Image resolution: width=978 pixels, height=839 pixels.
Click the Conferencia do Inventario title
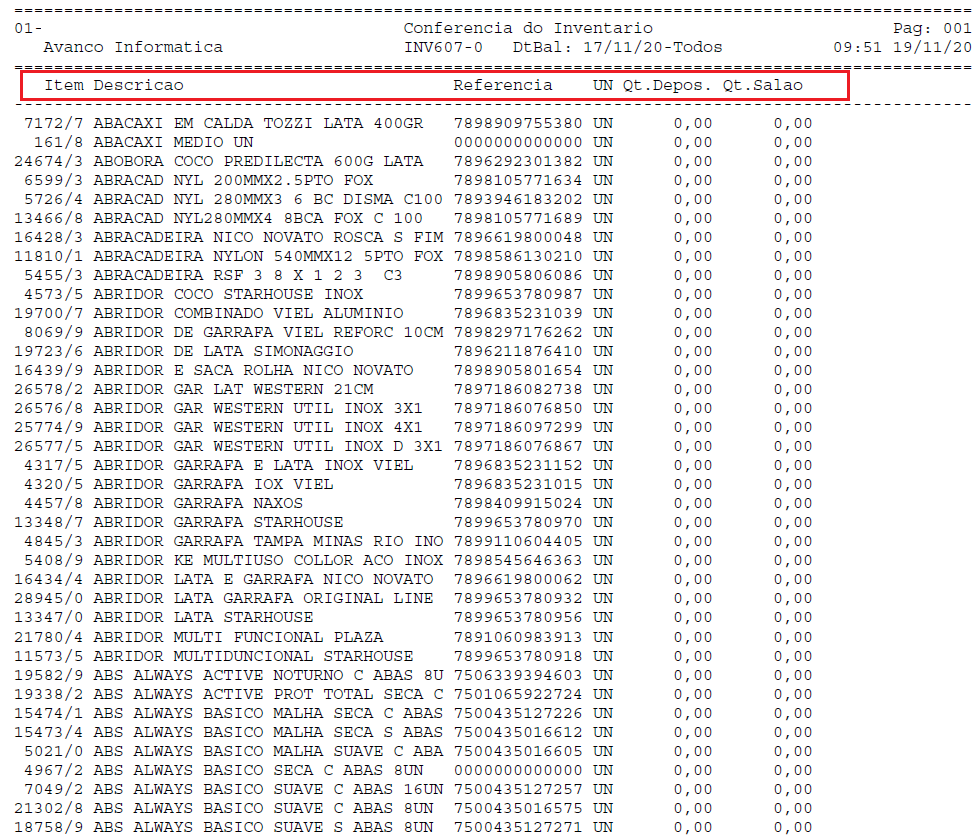pos(527,29)
